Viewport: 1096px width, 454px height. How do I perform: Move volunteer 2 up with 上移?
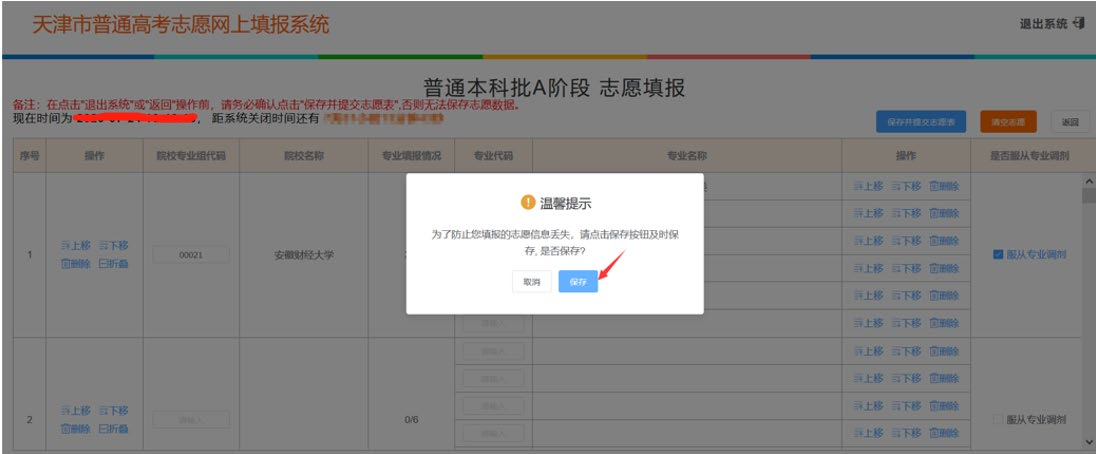(x=75, y=410)
